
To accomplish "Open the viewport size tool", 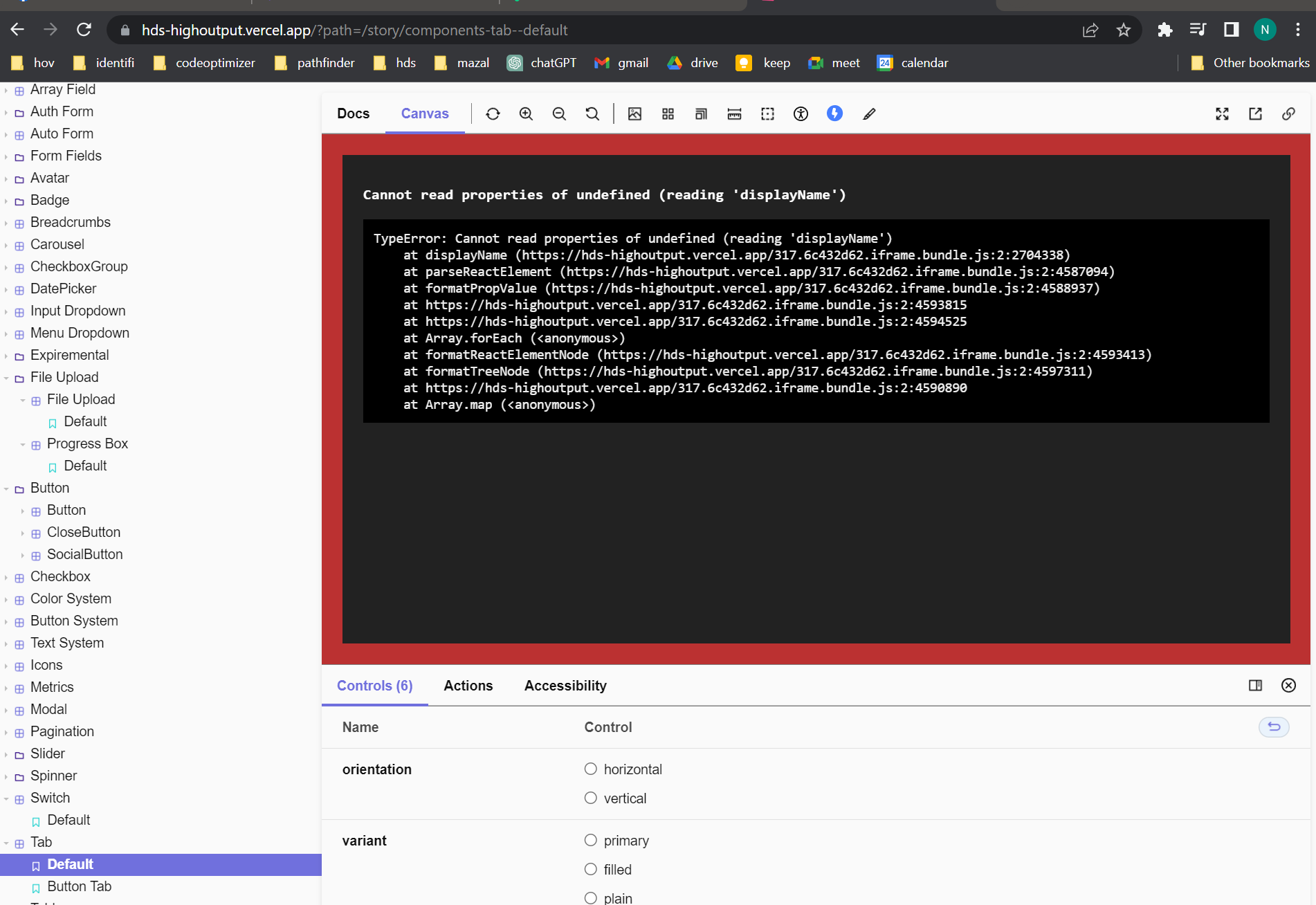I will click(701, 114).
